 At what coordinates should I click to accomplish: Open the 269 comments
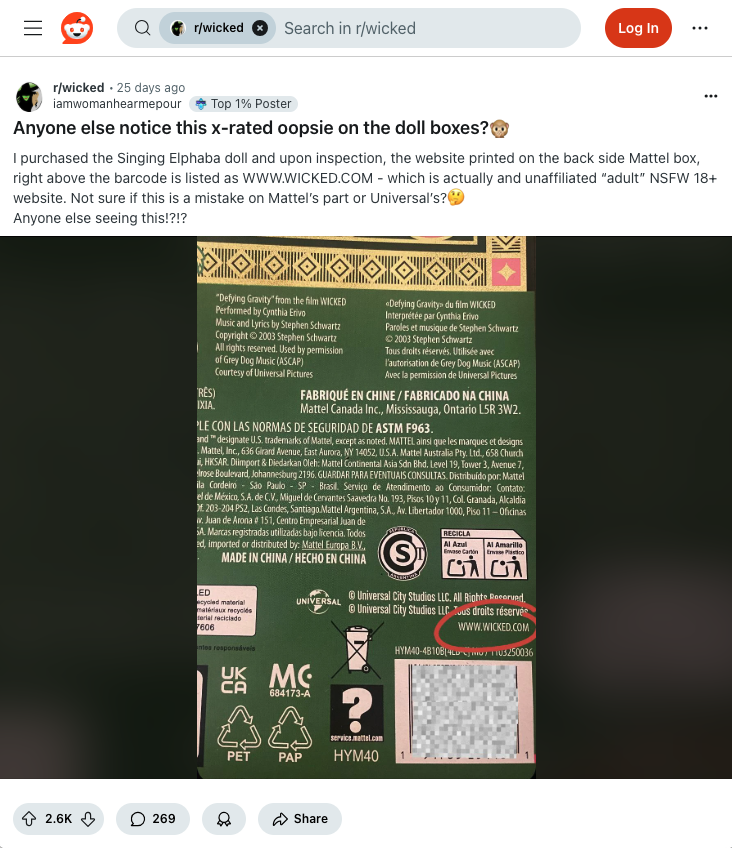(x=152, y=819)
